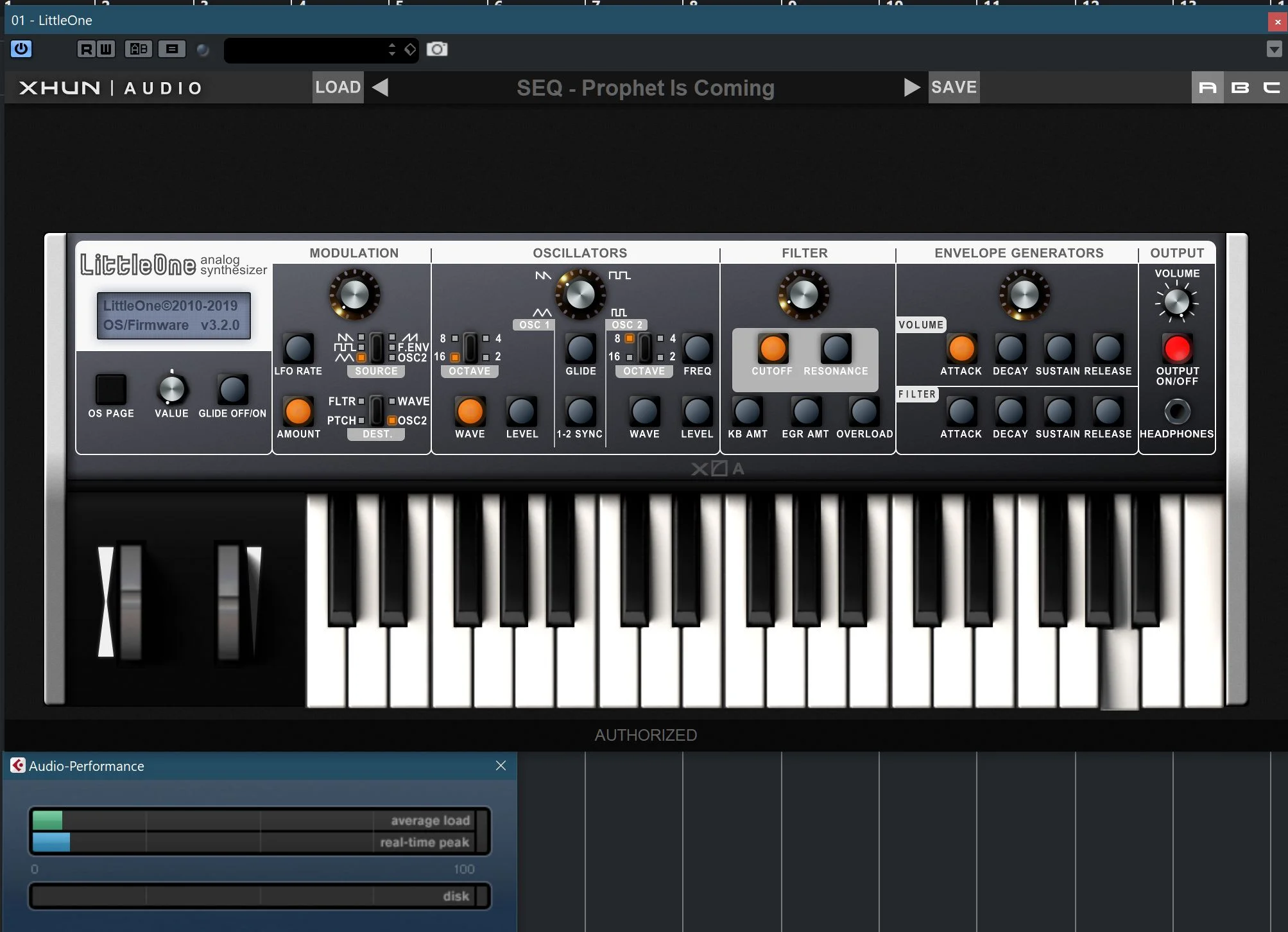Image resolution: width=1288 pixels, height=932 pixels.
Task: Close the Audio-Performance window
Action: pos(501,766)
